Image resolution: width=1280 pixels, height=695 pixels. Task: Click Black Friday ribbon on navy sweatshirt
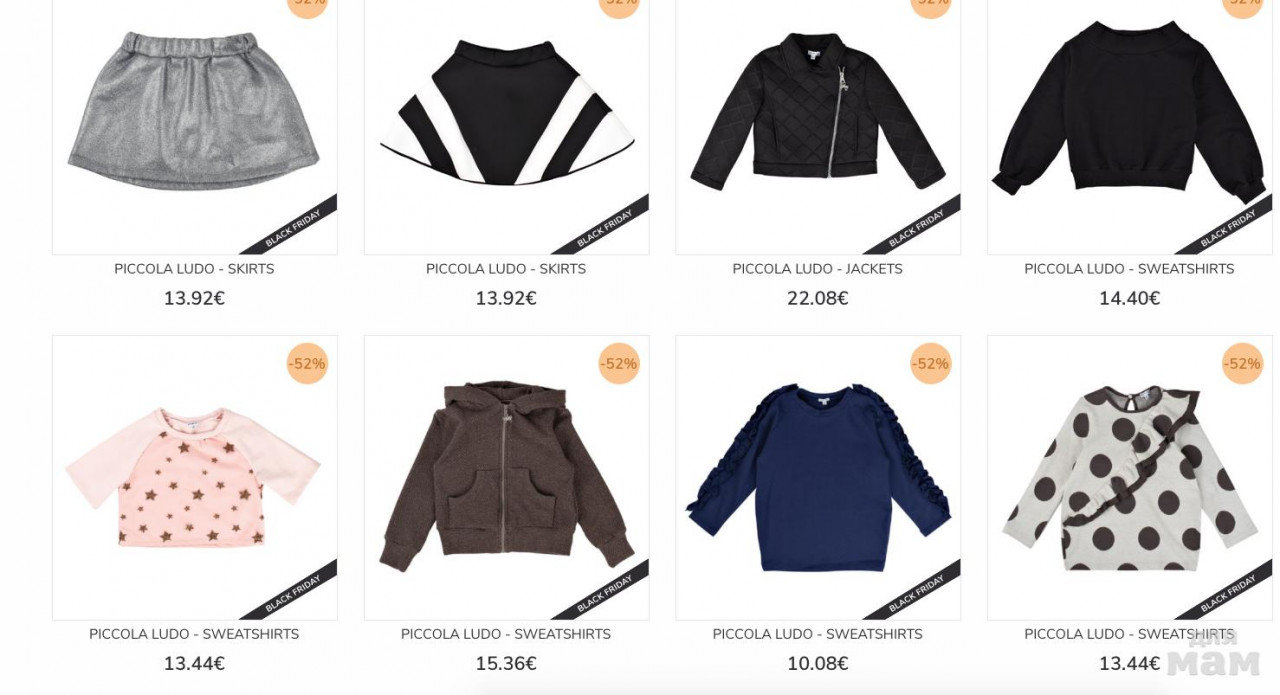coord(917,593)
